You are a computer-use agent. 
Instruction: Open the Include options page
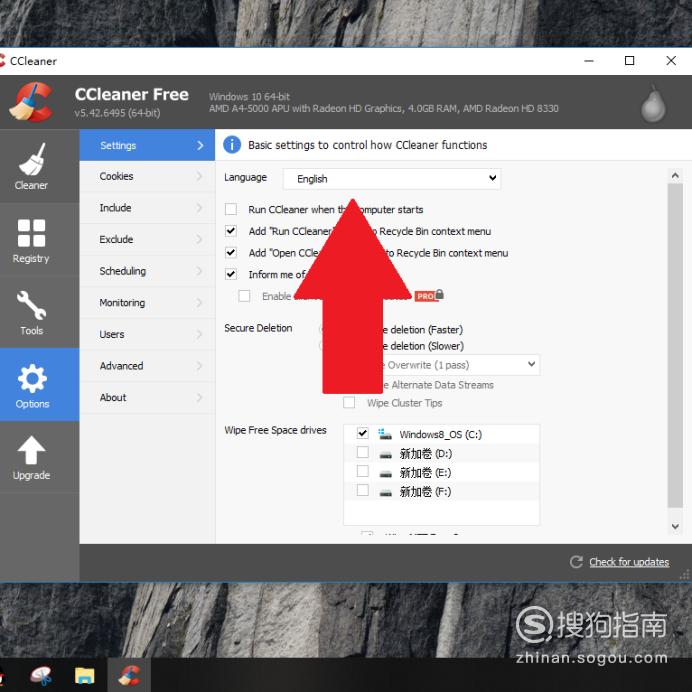tap(147, 208)
